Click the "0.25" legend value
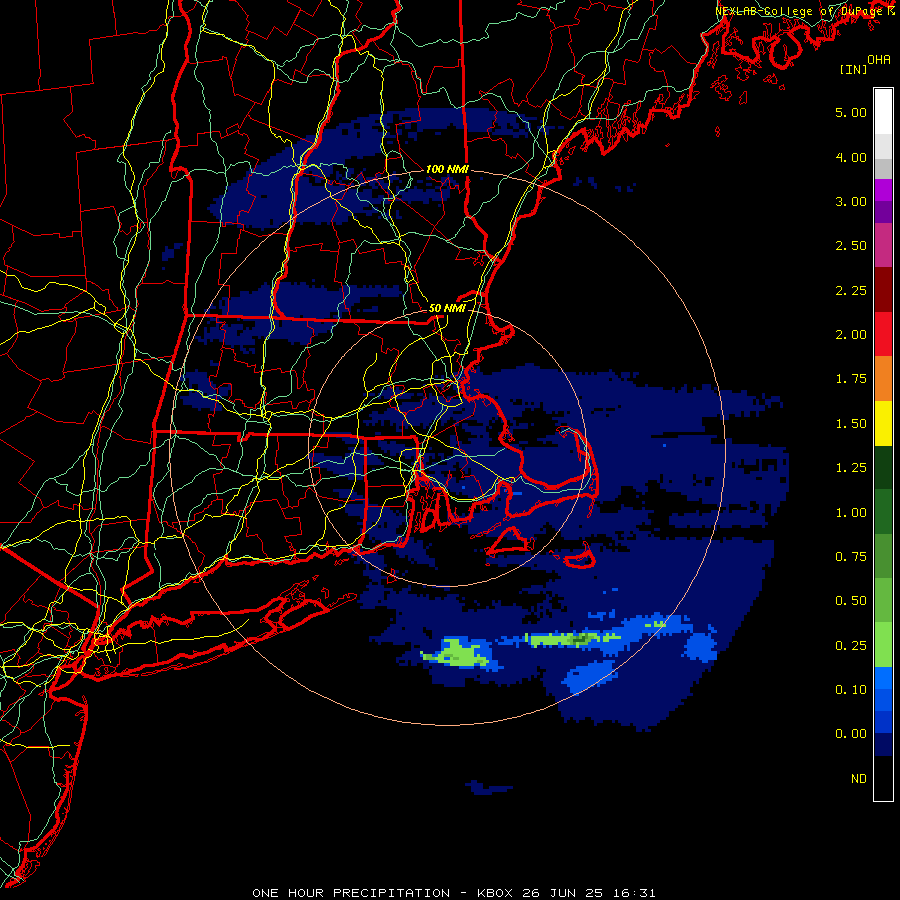Screen dimensions: 900x900 [x=851, y=646]
